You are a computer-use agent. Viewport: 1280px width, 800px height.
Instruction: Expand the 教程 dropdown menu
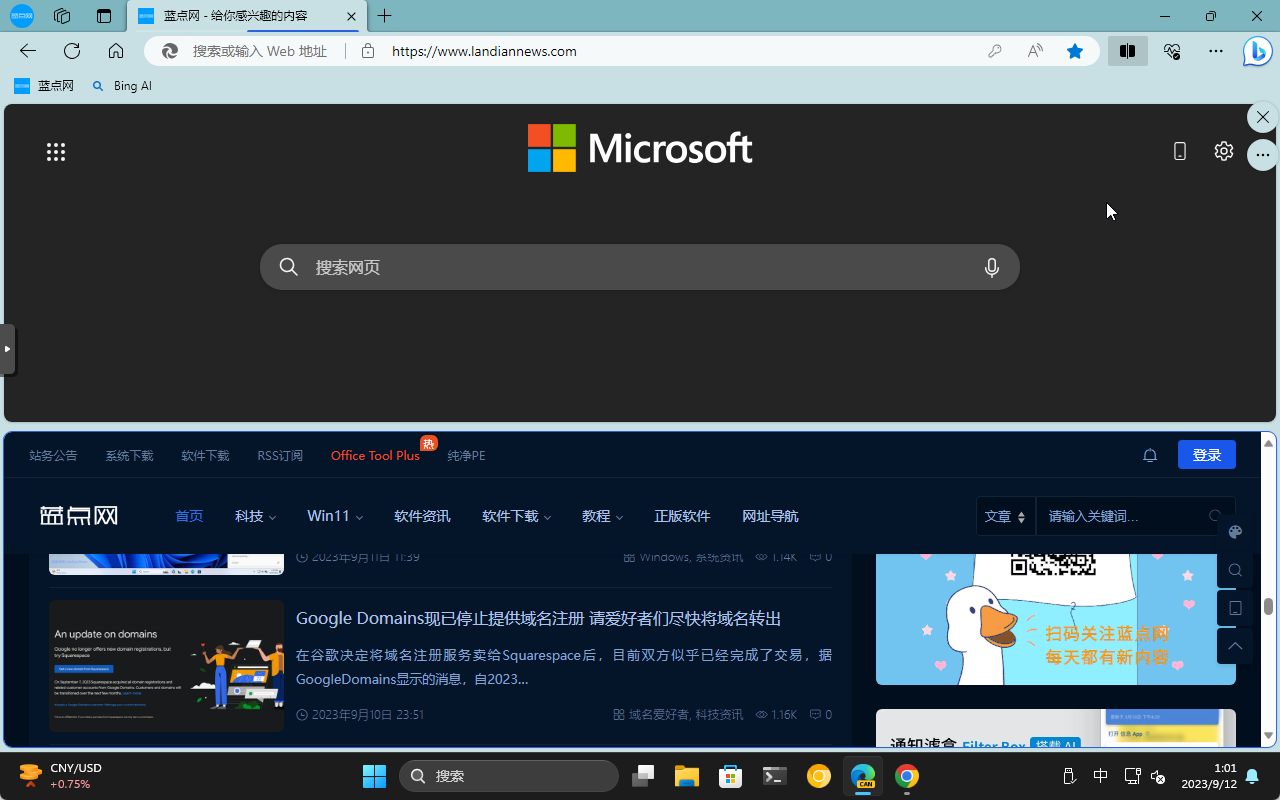pos(602,516)
